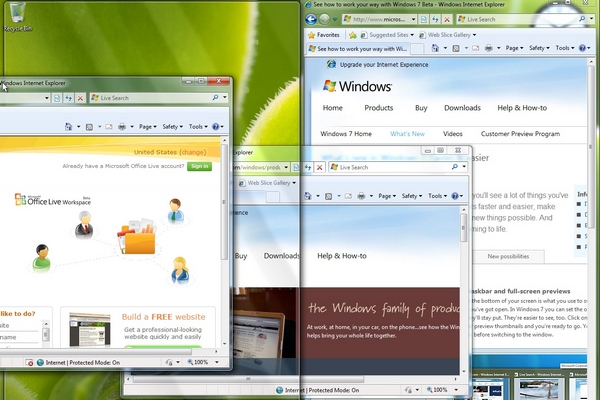Open Page dropdown in middle Explorer window
This screenshot has height=400, width=600.
[387, 196]
